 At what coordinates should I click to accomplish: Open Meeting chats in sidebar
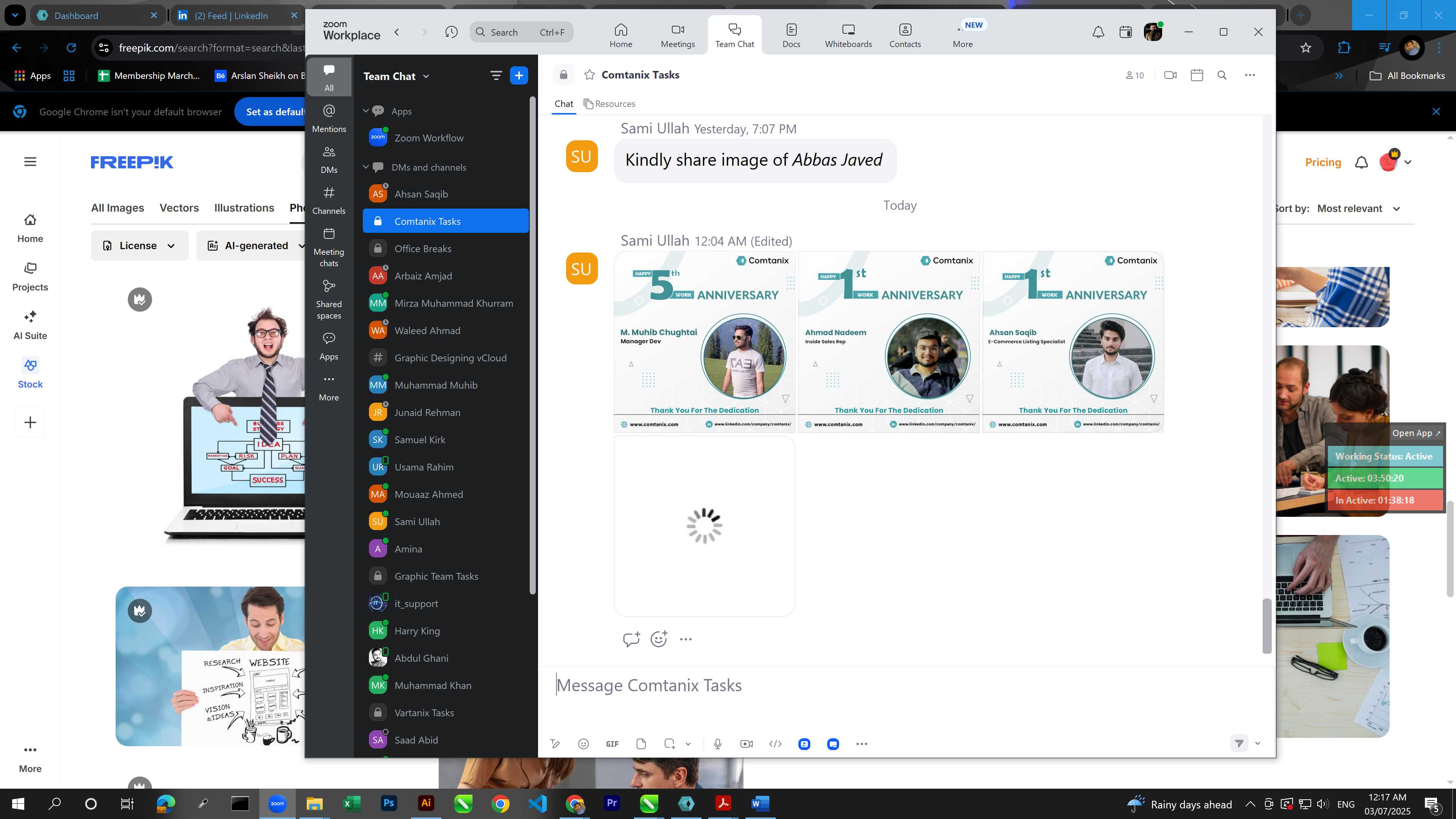tap(329, 247)
